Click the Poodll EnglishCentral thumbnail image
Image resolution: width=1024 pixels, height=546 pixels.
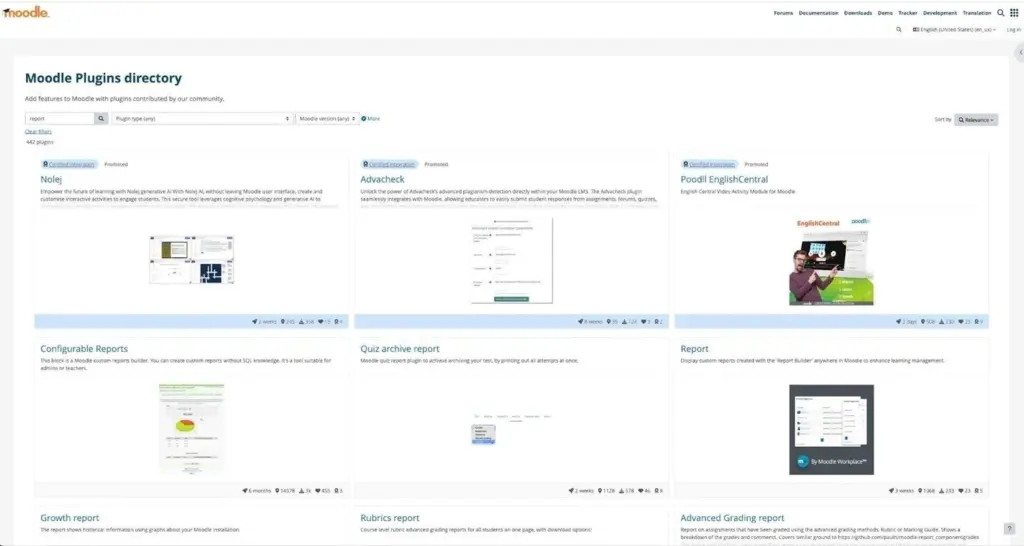[x=831, y=261]
